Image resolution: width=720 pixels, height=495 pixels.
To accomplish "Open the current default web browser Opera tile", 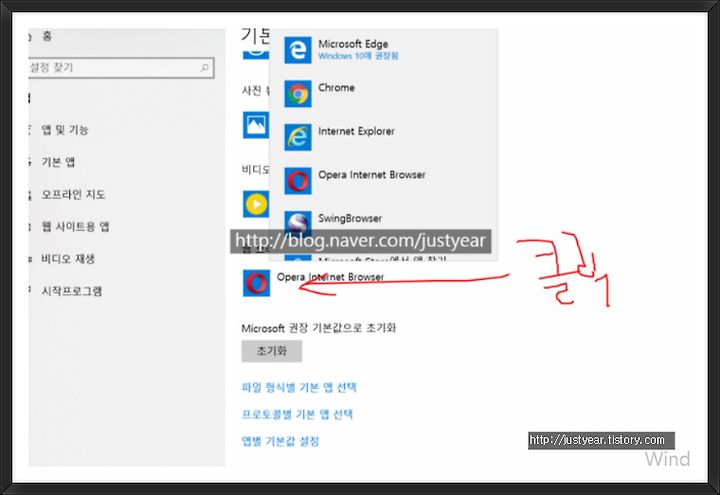I will [257, 283].
